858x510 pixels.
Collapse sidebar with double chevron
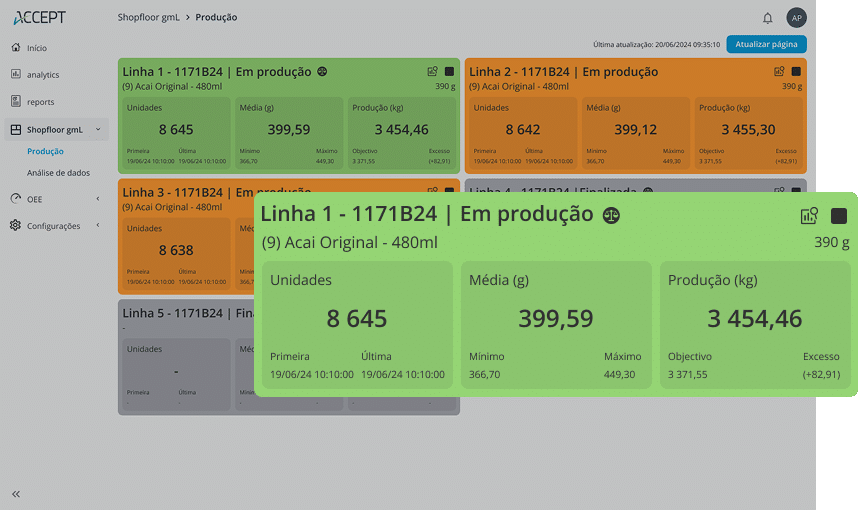pos(16,494)
